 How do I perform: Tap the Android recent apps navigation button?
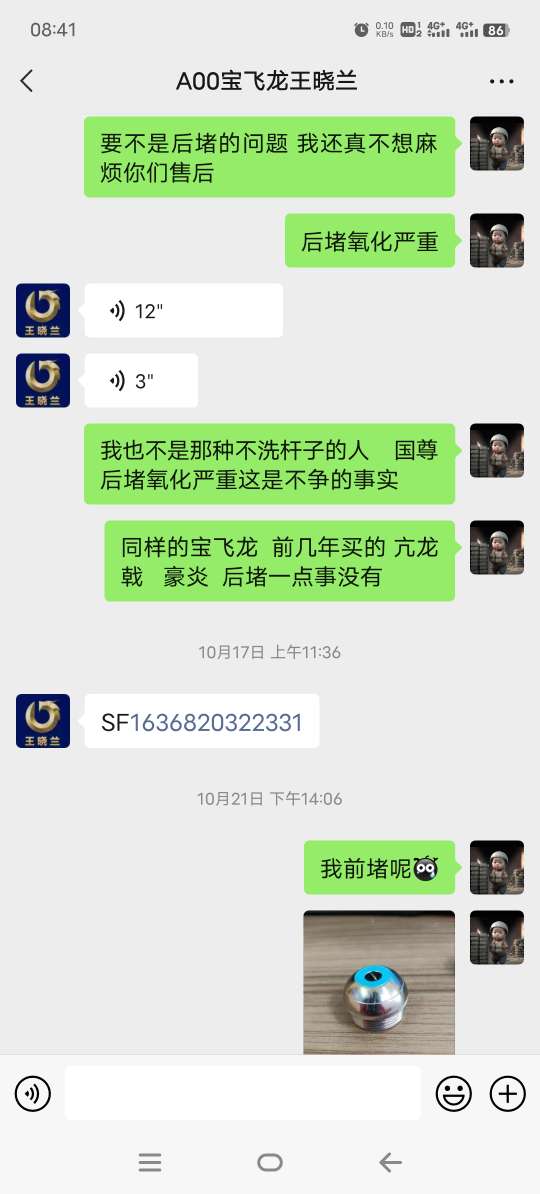click(150, 1162)
